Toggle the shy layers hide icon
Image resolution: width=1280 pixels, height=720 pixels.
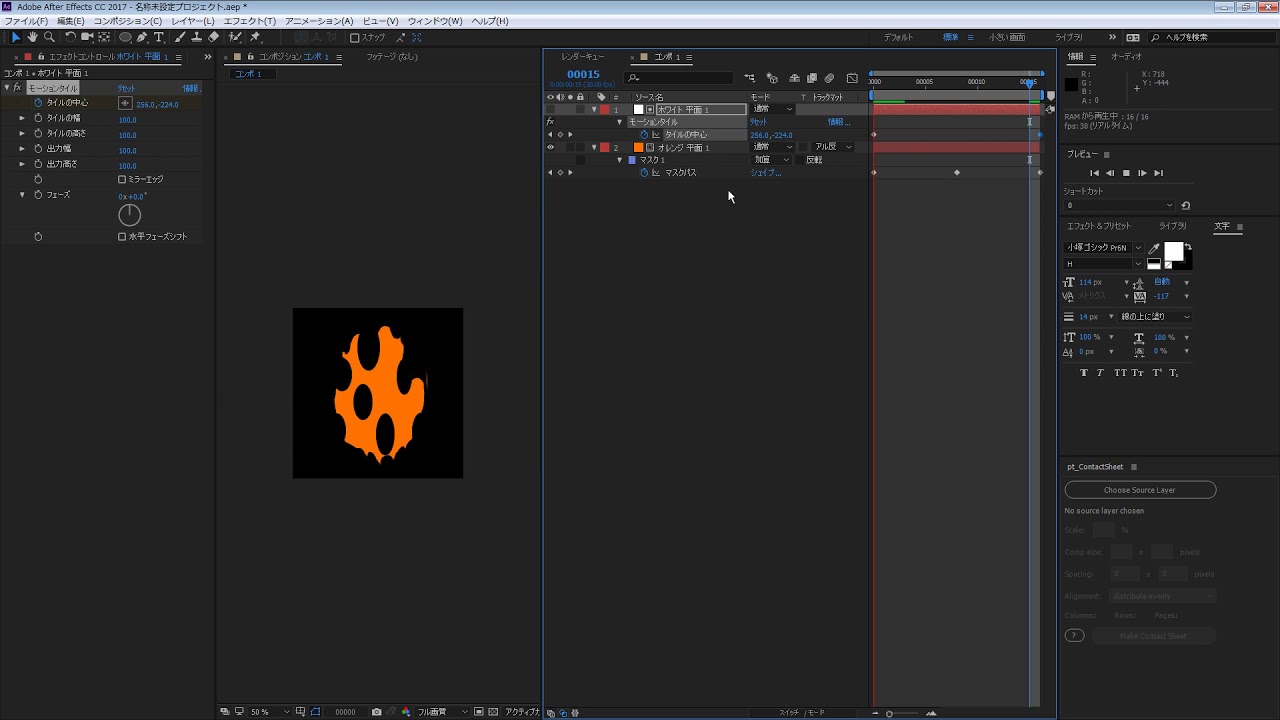[794, 78]
